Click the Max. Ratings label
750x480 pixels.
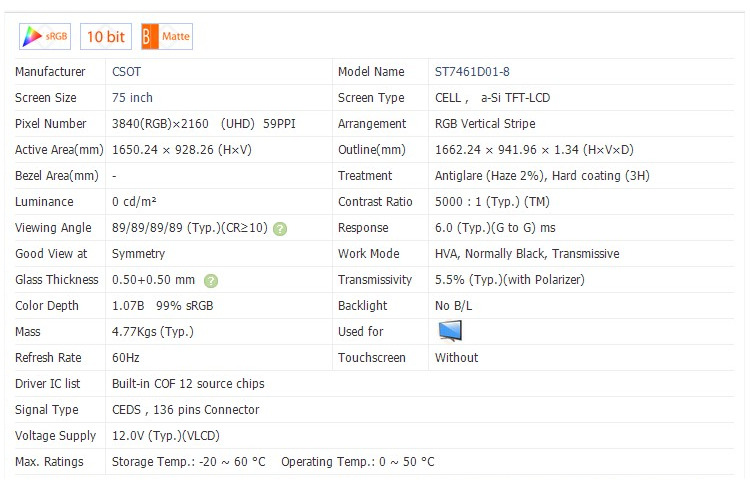tap(49, 462)
